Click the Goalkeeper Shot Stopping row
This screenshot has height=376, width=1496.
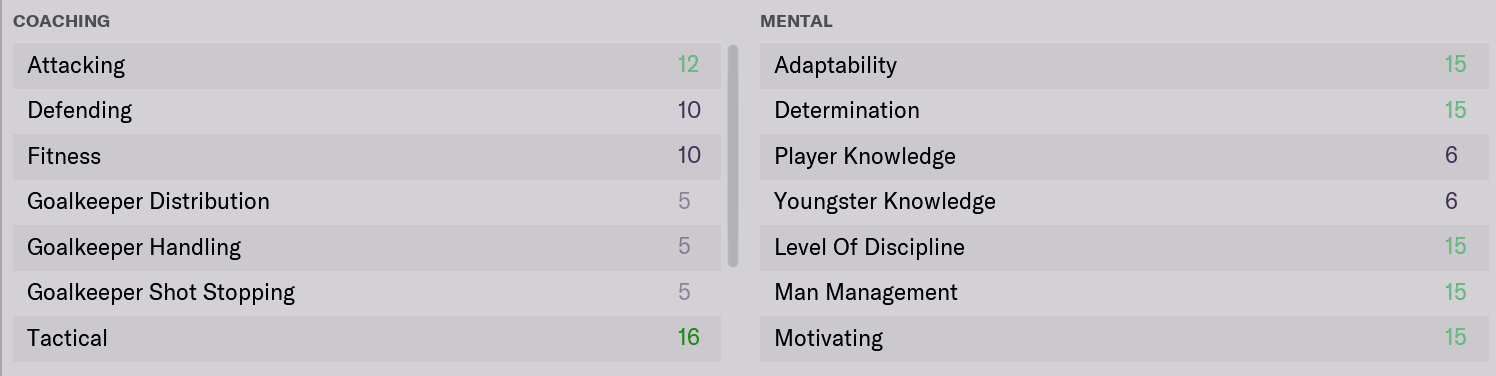(367, 292)
